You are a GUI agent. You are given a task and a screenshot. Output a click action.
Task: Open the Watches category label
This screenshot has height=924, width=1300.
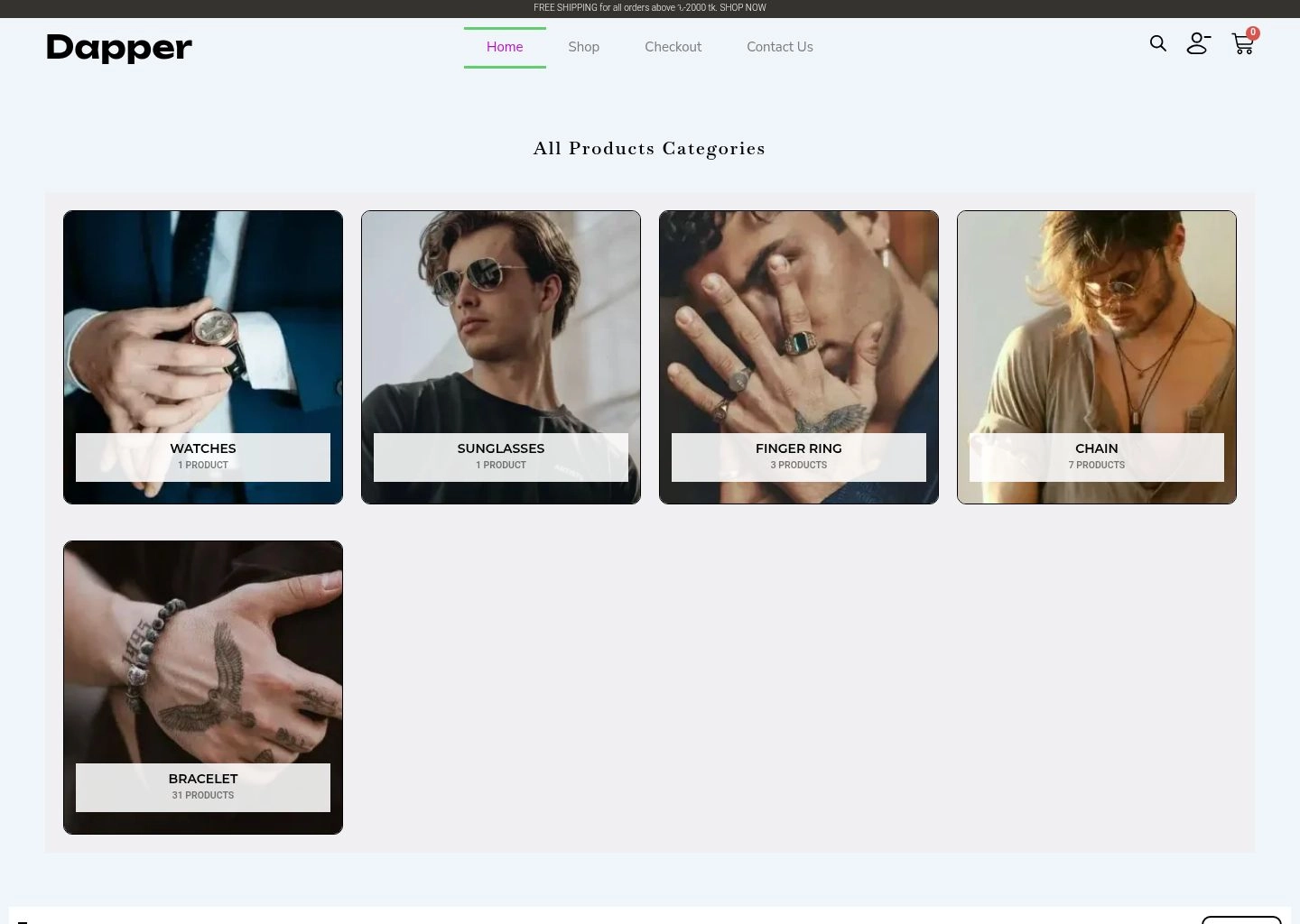203,448
